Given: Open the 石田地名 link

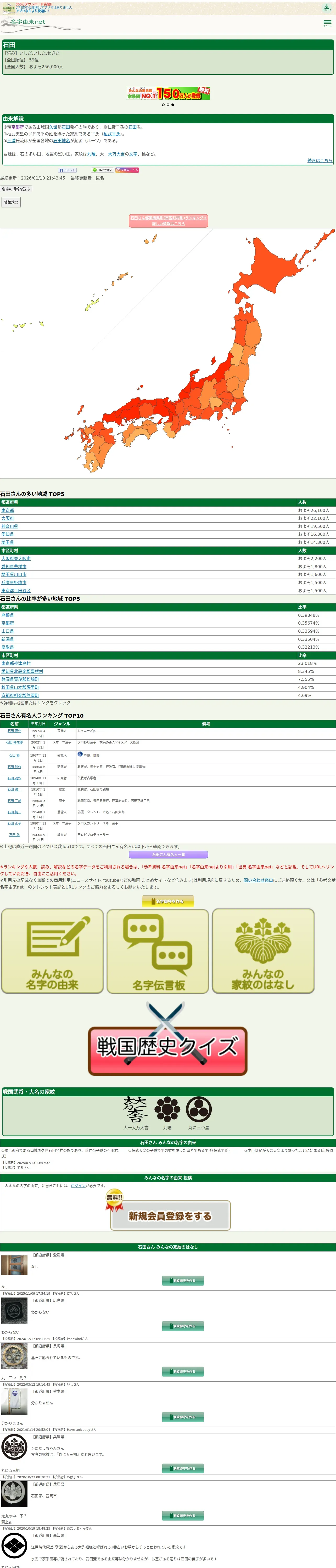Looking at the screenshot, I should click(61, 141).
